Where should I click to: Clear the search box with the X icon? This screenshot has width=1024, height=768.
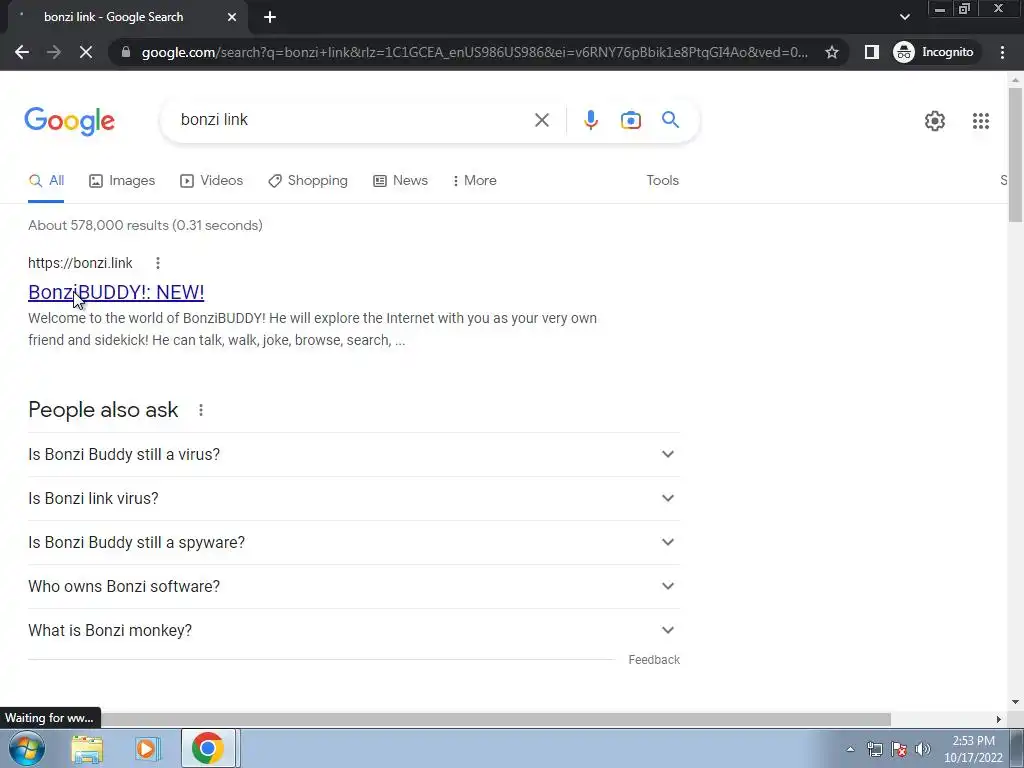click(x=541, y=120)
